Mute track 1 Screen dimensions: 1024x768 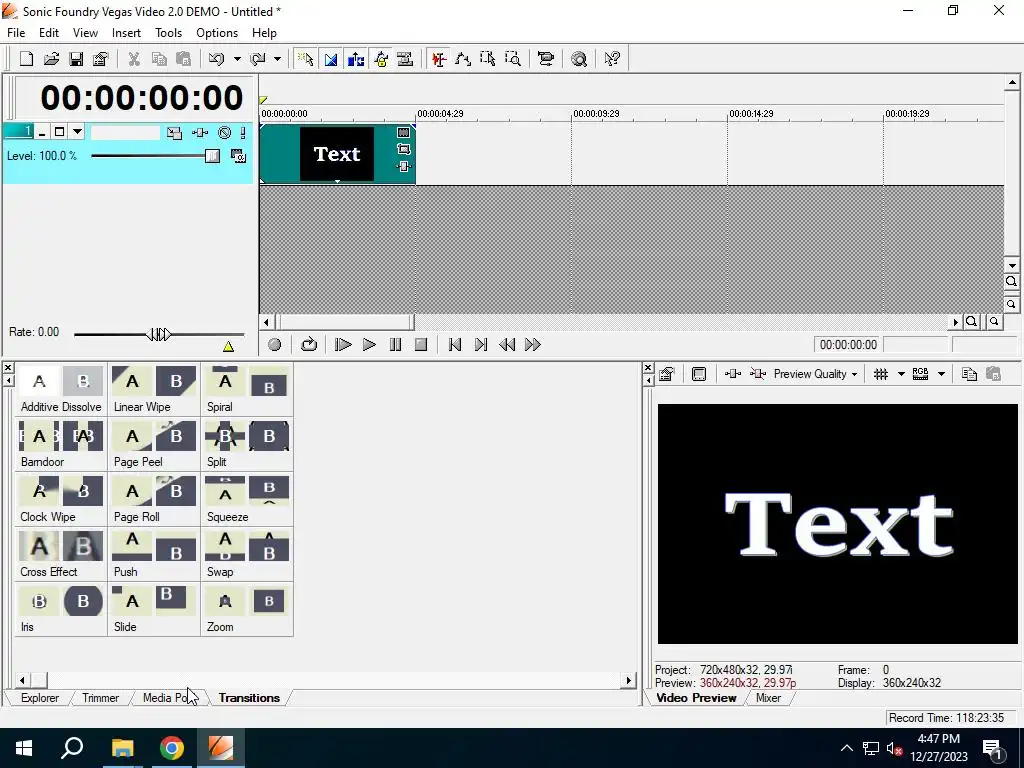[225, 133]
